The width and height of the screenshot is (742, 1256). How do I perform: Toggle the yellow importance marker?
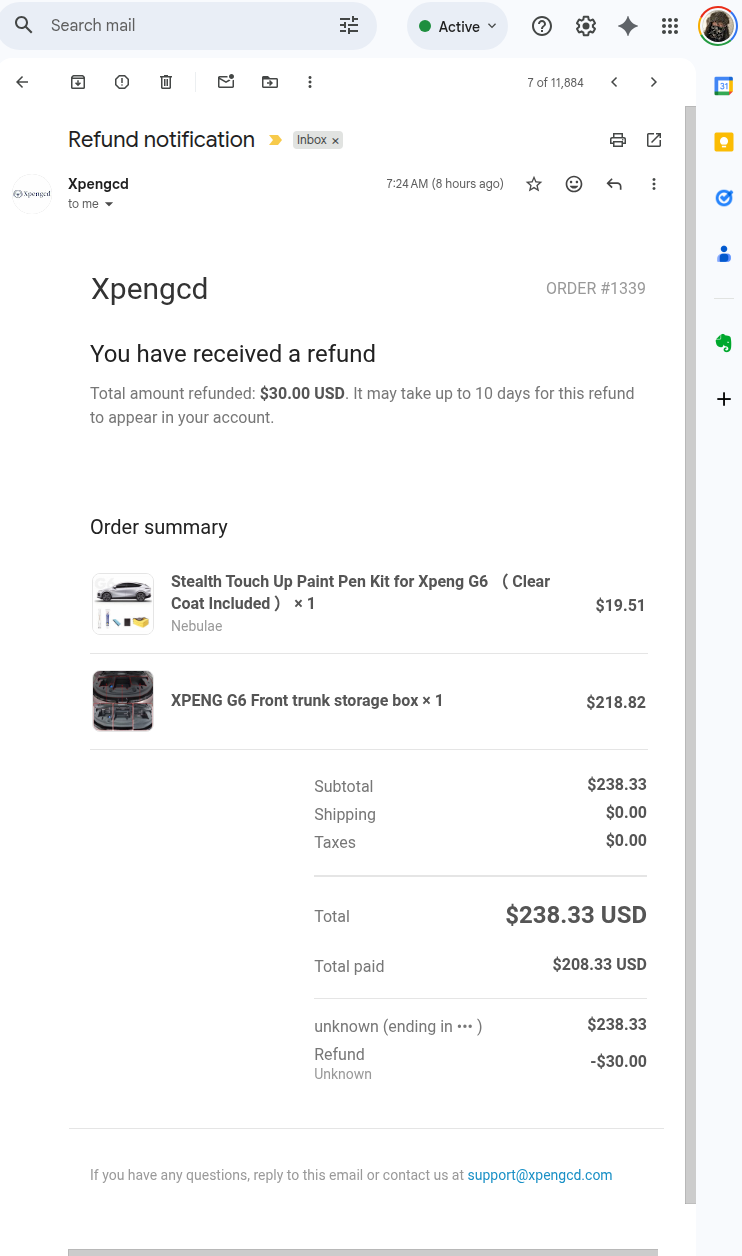[275, 140]
